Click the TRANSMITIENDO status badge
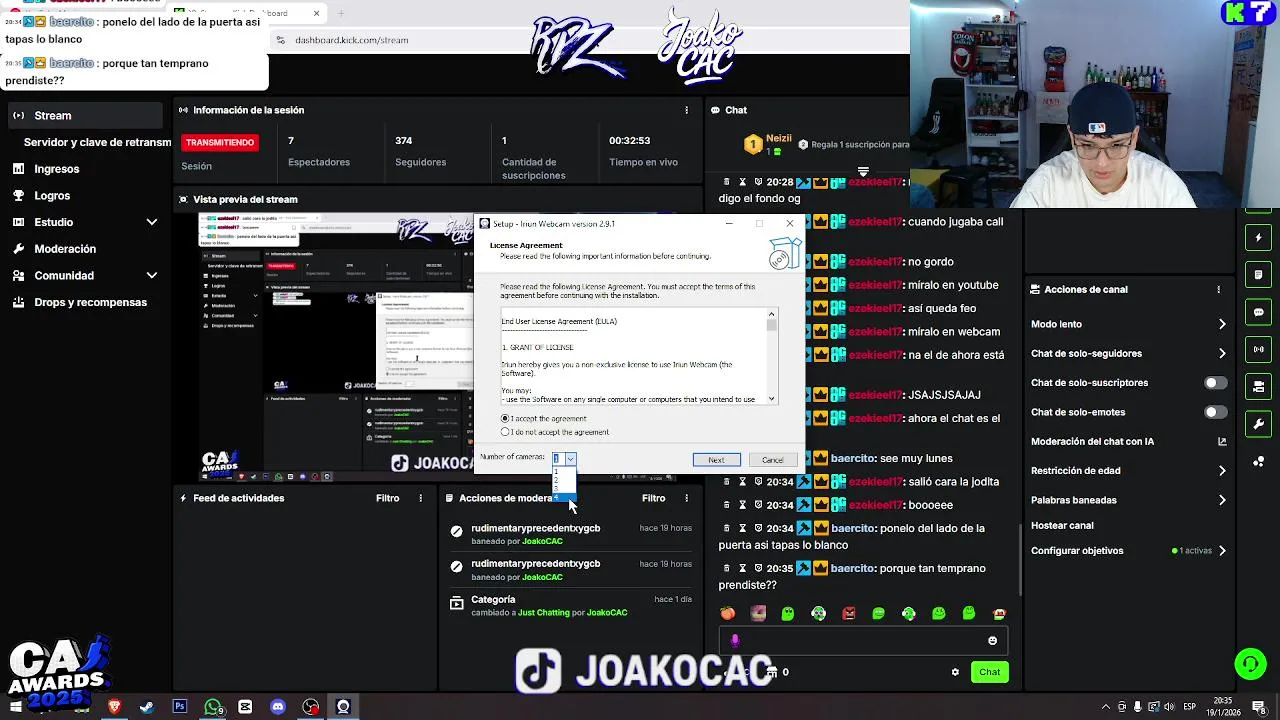This screenshot has height=720, width=1280. (x=220, y=143)
